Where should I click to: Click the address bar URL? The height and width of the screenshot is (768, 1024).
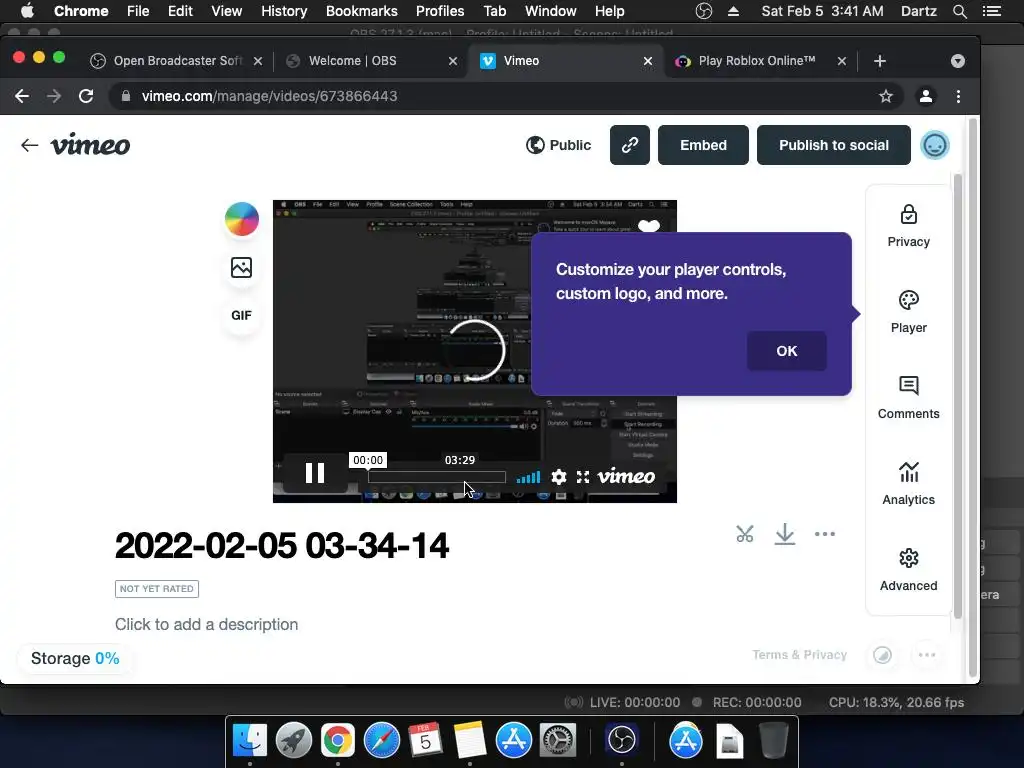[x=270, y=96]
